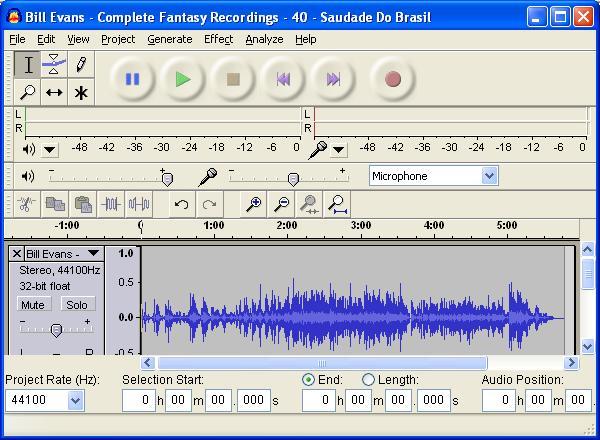The height and width of the screenshot is (440, 600).
Task: Open the View menu
Action: (78, 39)
